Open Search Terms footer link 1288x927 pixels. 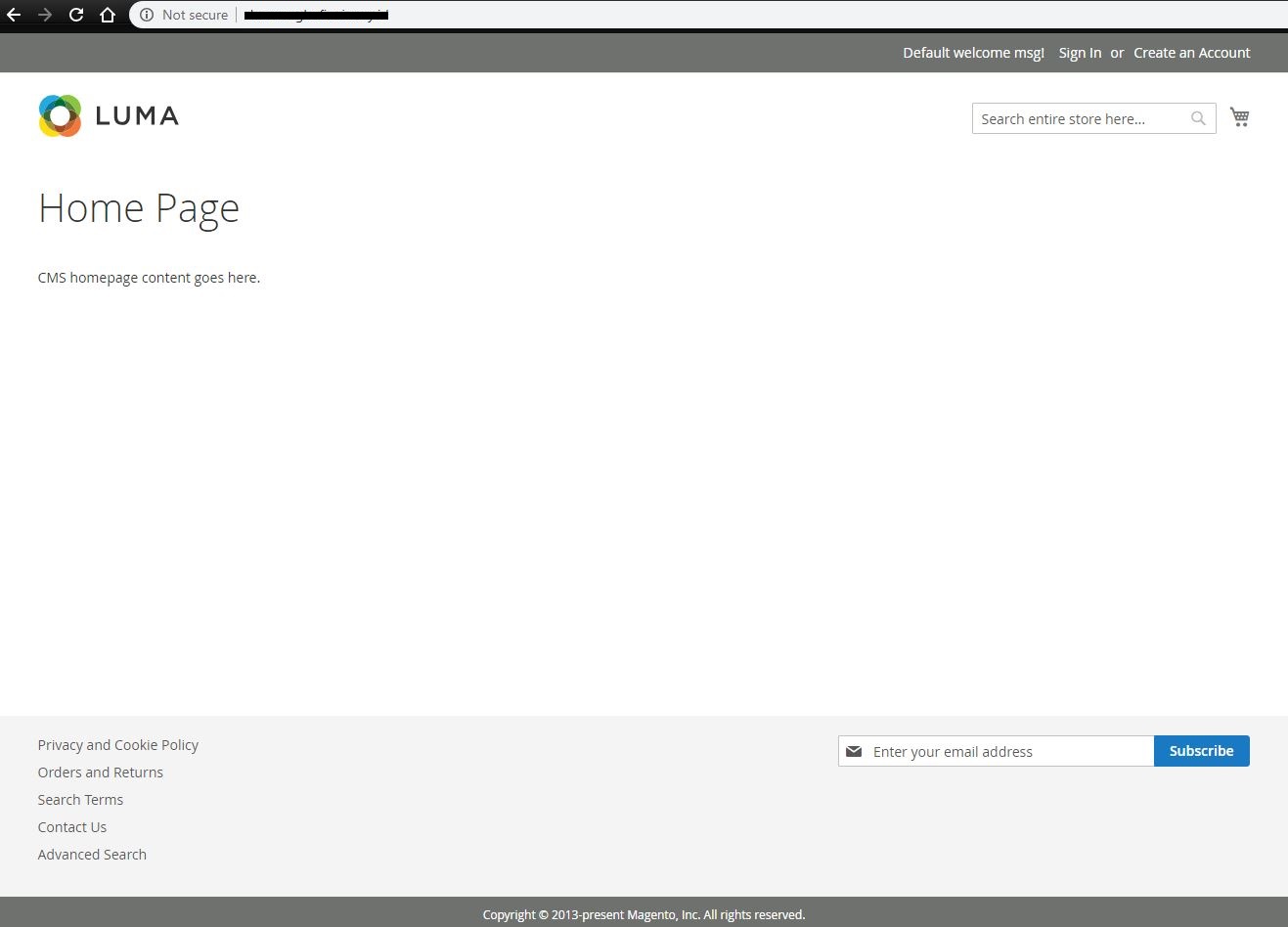[80, 800]
